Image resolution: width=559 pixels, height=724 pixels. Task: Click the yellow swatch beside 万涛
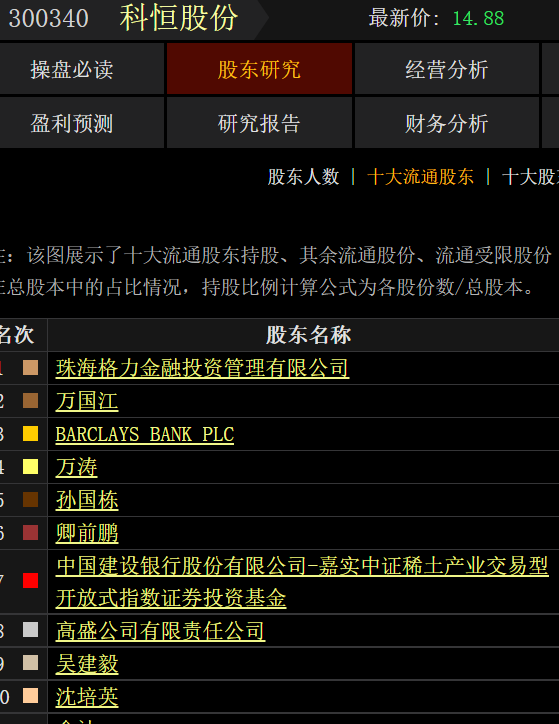point(30,467)
